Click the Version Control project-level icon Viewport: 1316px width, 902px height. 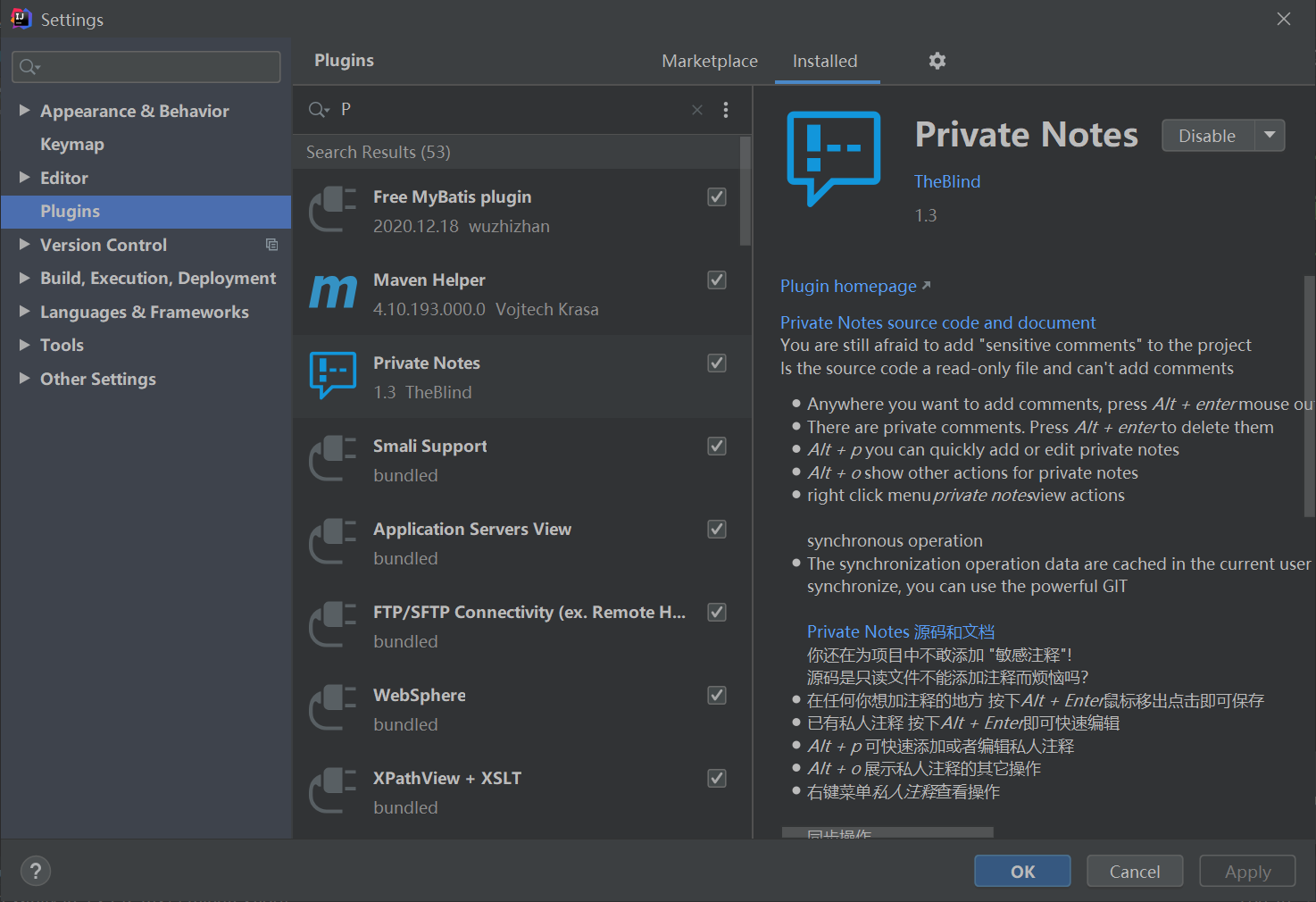pyautogui.click(x=272, y=245)
